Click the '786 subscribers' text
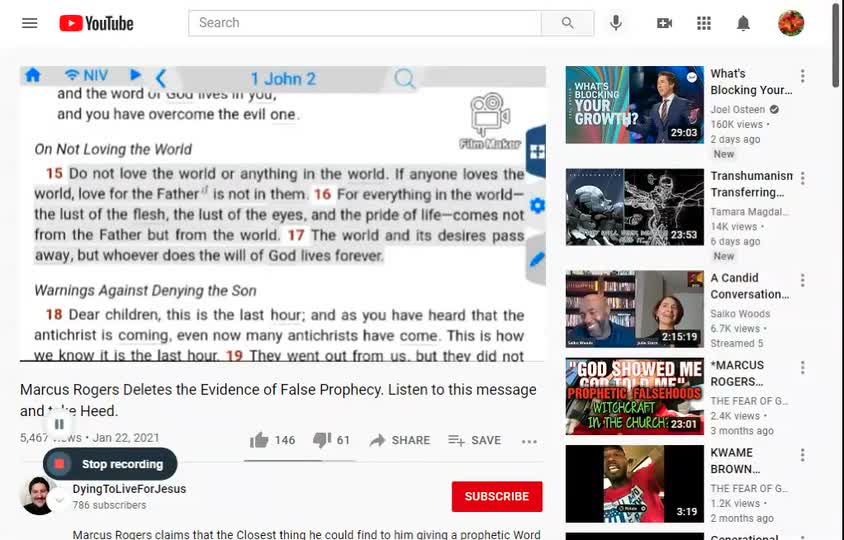844x540 pixels. point(109,505)
